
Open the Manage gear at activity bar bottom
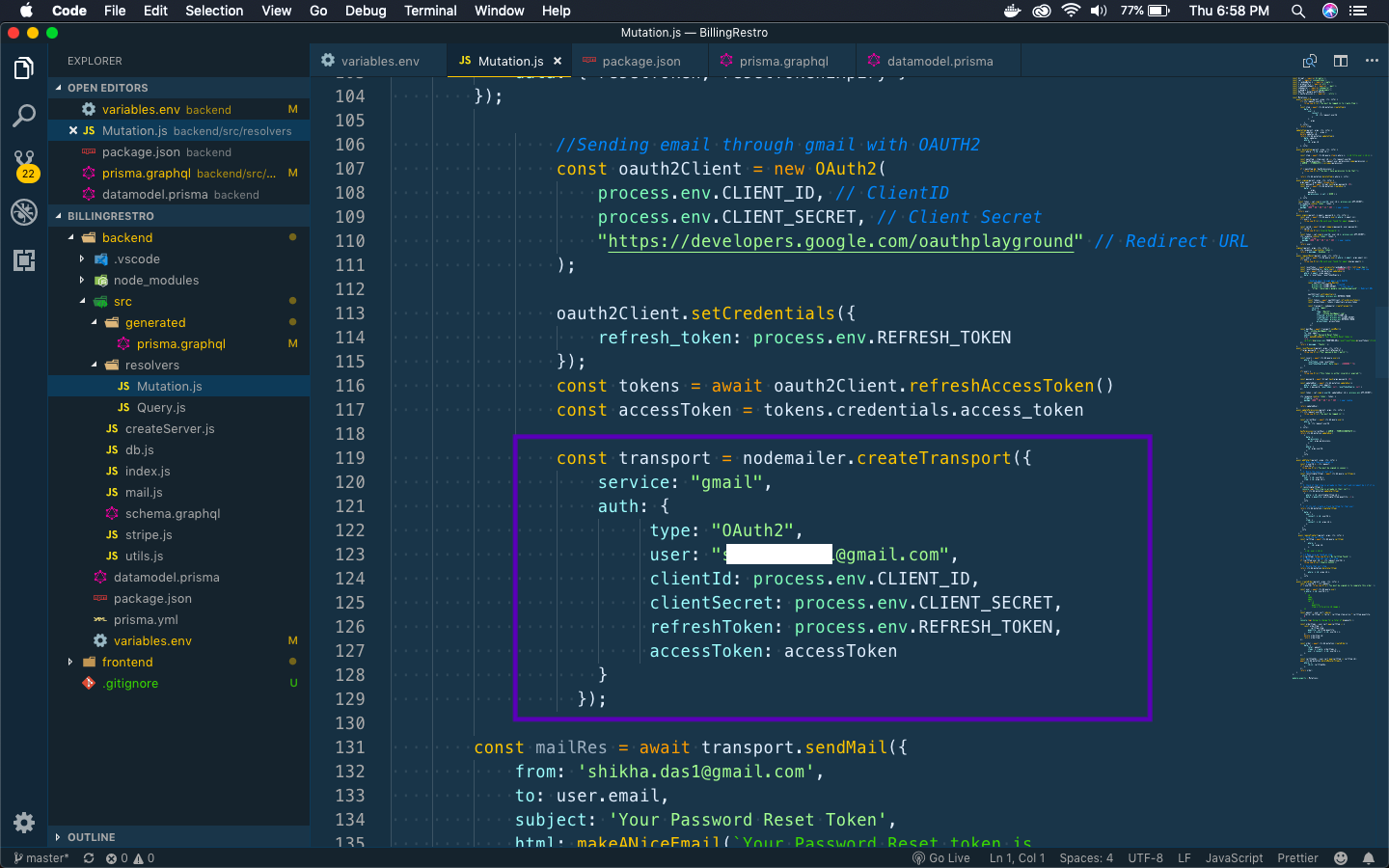click(24, 823)
